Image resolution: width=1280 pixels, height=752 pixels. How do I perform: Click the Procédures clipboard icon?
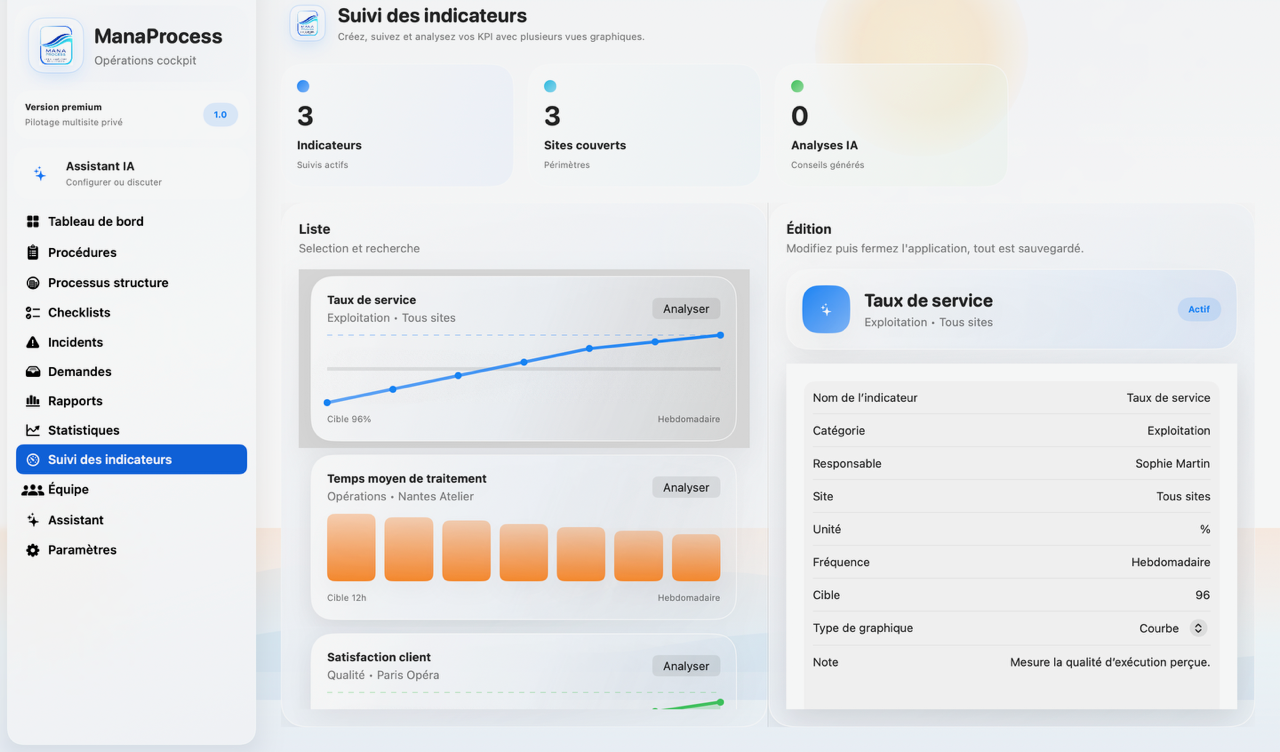click(33, 253)
